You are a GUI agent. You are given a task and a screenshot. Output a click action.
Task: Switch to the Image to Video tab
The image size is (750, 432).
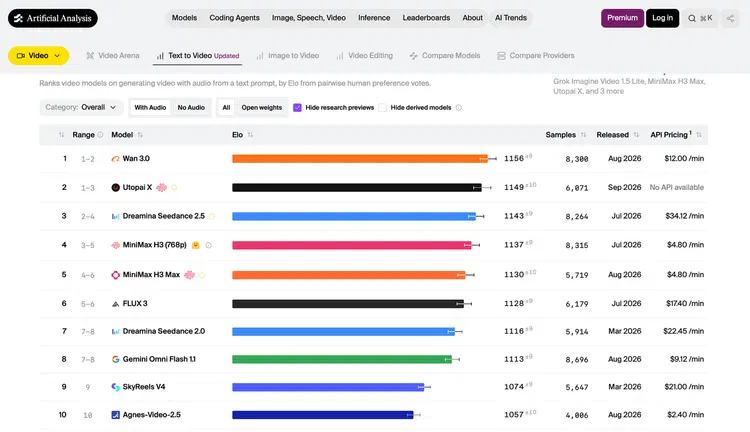(x=287, y=55)
